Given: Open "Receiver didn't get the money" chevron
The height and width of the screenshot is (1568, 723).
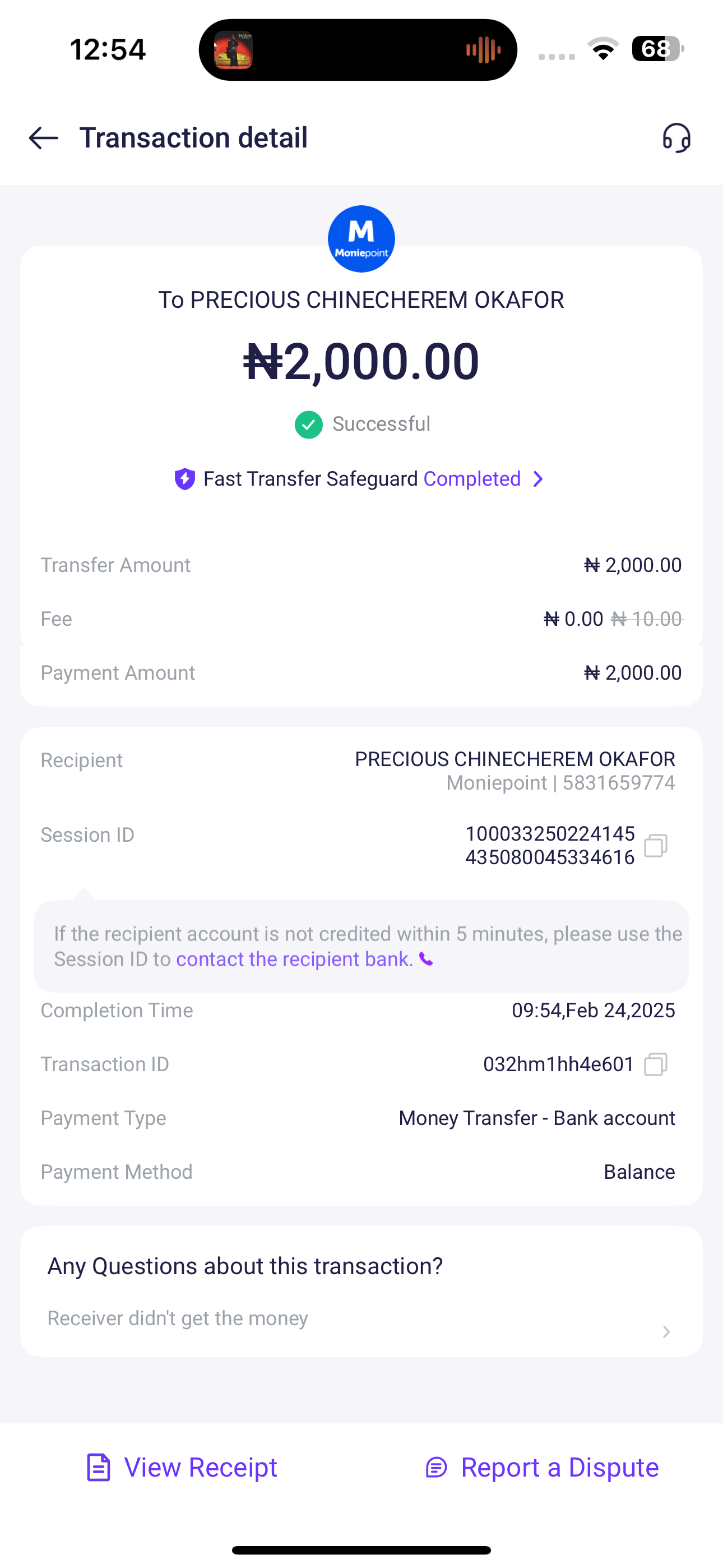Looking at the screenshot, I should (666, 1332).
